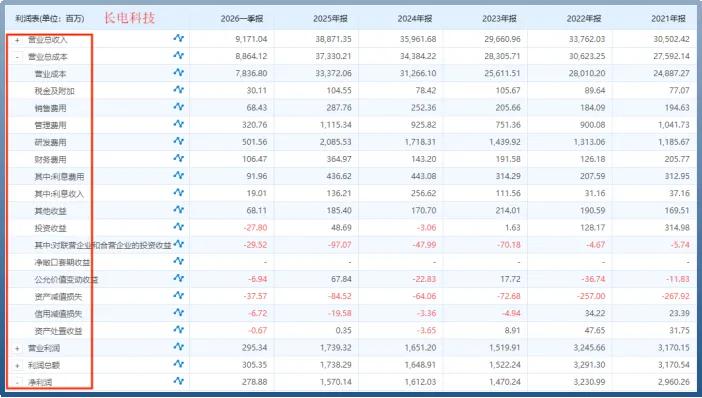Select the 2023年报 column header
Image resolution: width=702 pixels, height=398 pixels.
click(499, 19)
